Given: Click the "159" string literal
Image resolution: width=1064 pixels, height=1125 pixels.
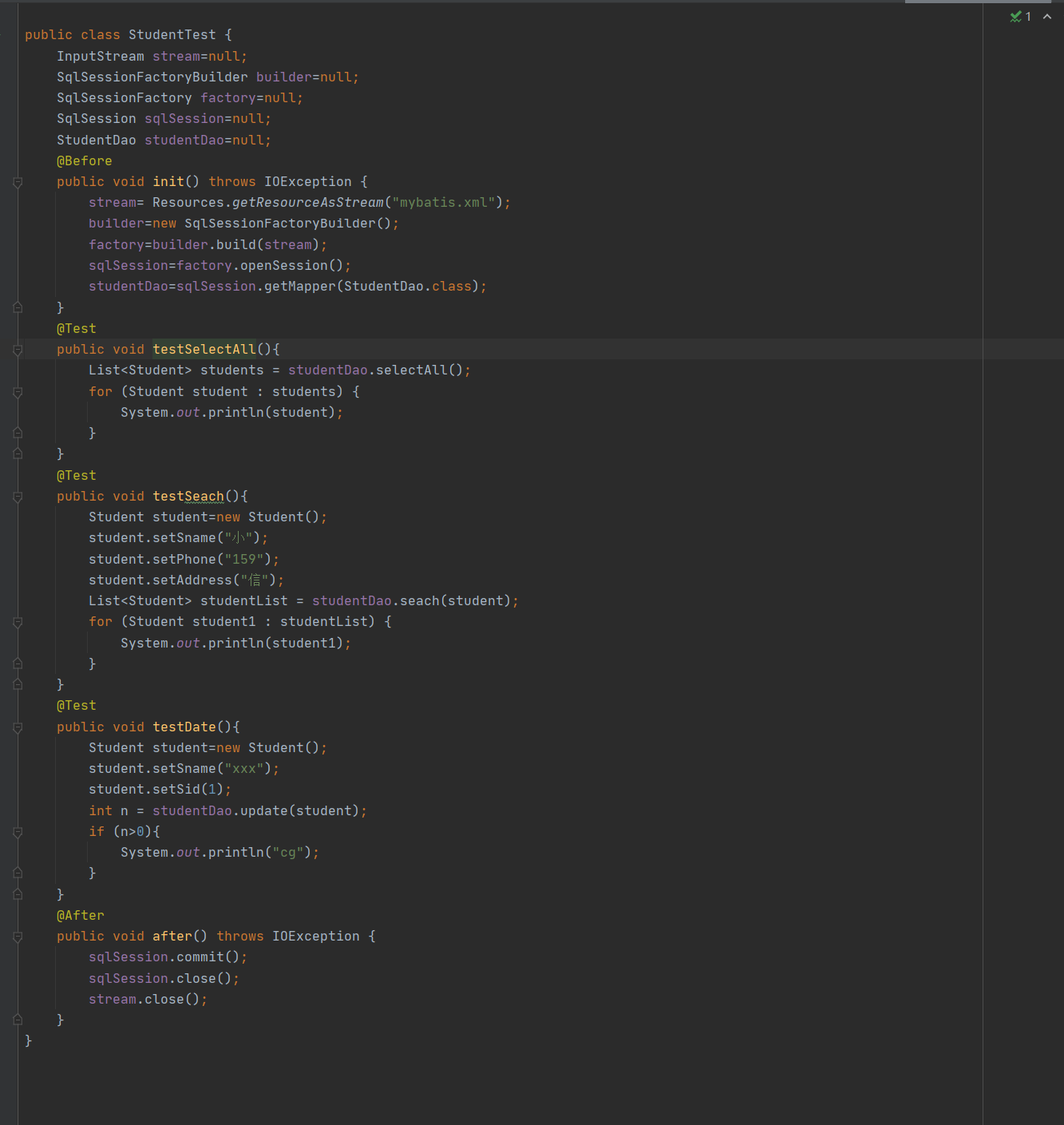Looking at the screenshot, I should click(244, 560).
